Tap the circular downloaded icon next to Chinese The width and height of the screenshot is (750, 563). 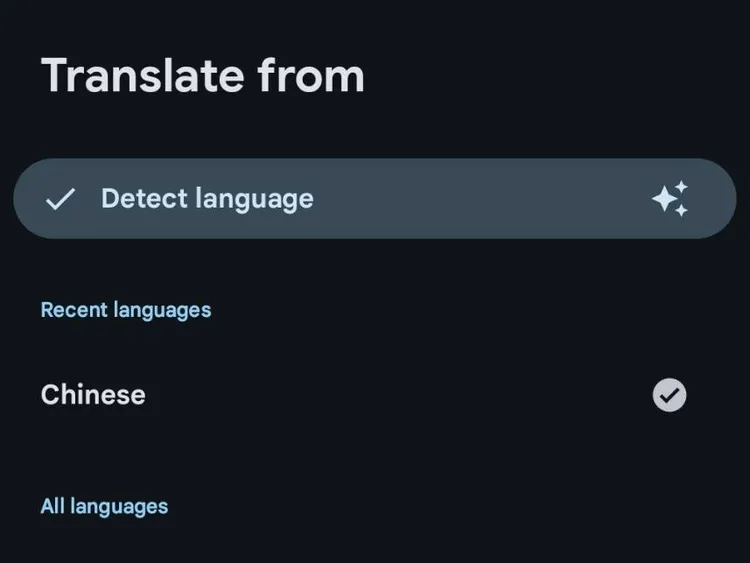click(669, 395)
